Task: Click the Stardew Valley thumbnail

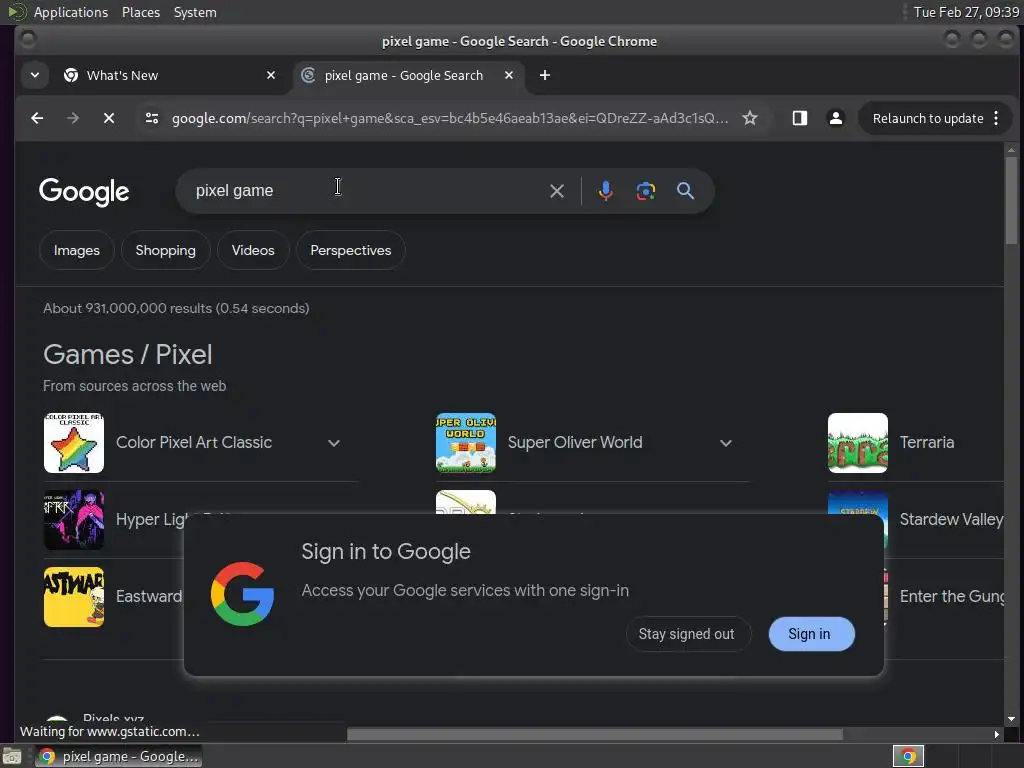Action: click(x=857, y=502)
